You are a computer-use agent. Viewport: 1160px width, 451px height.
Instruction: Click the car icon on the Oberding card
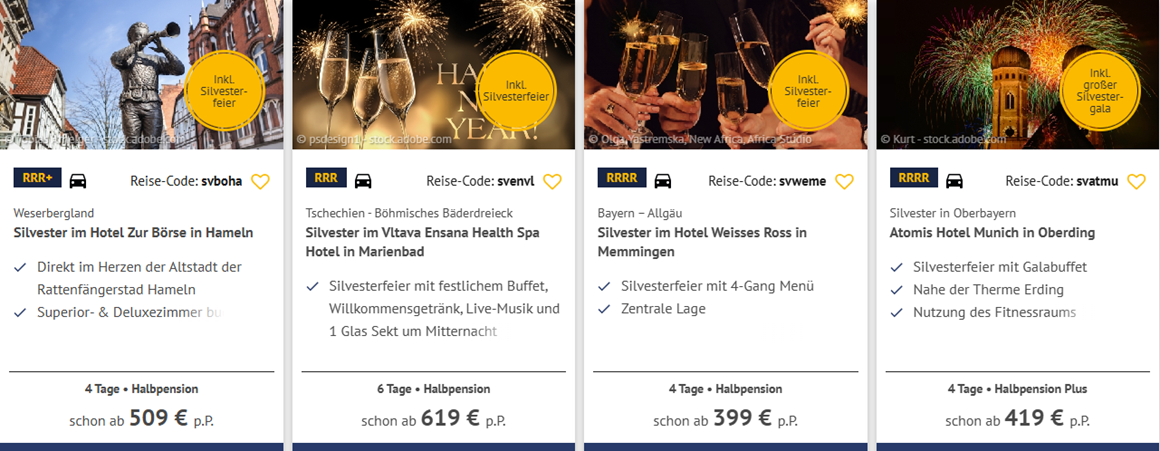click(954, 180)
